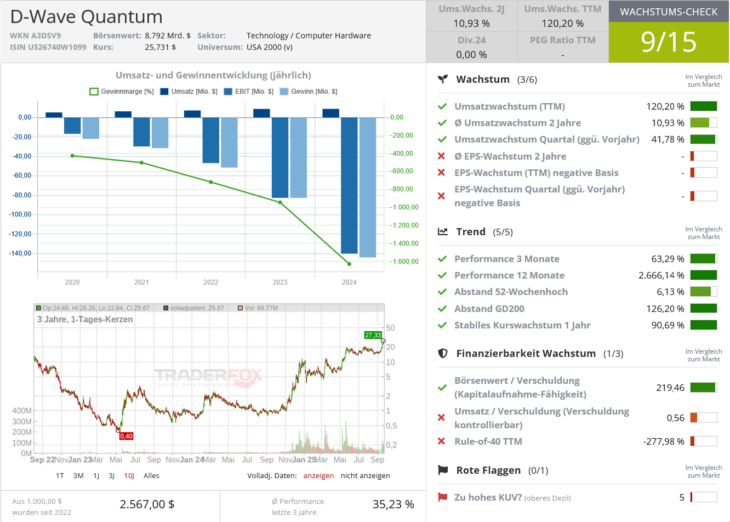The image size is (730, 522).
Task: Select the 10J chart time range
Action: click(129, 475)
